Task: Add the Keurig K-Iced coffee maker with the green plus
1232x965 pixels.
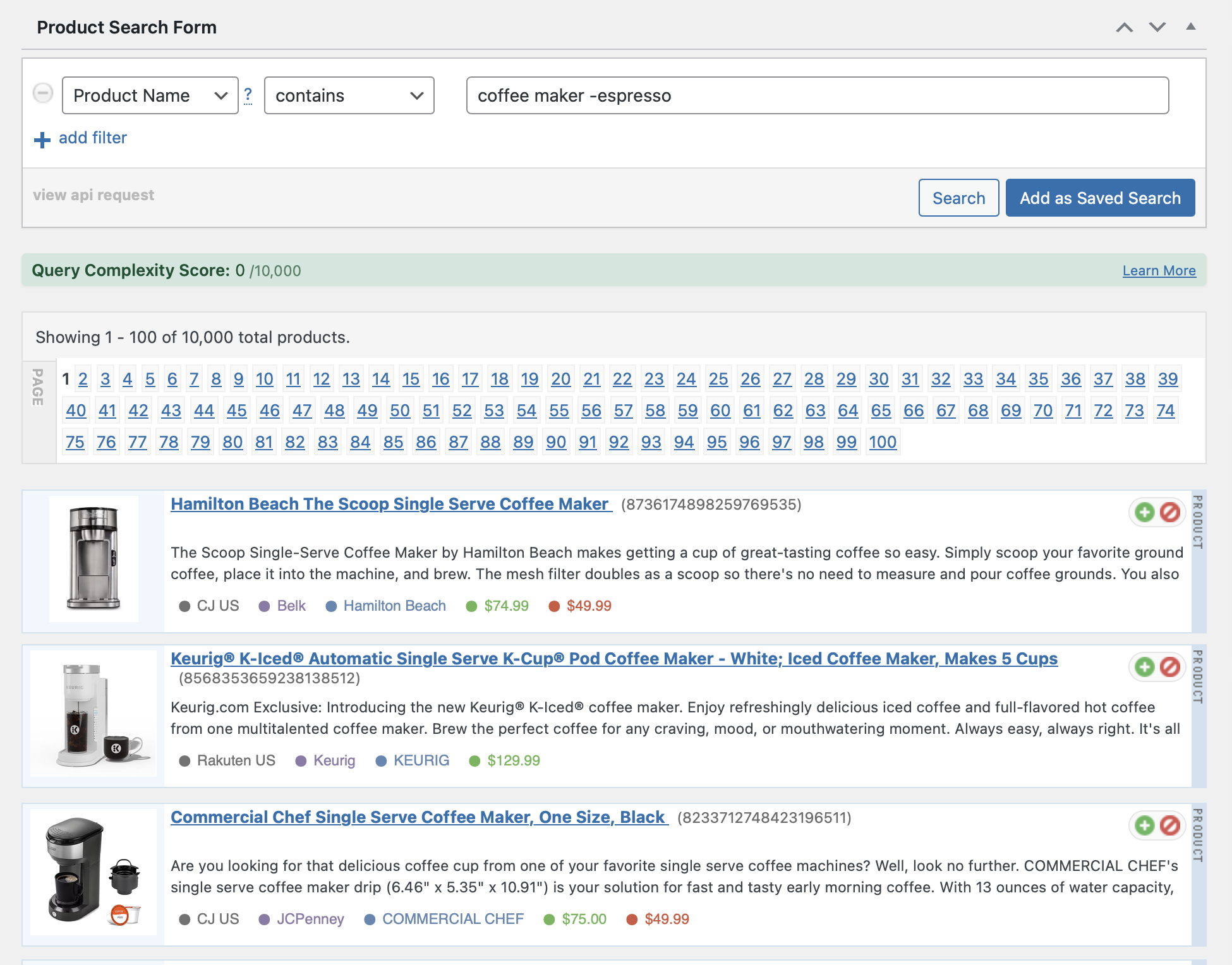Action: pyautogui.click(x=1144, y=667)
